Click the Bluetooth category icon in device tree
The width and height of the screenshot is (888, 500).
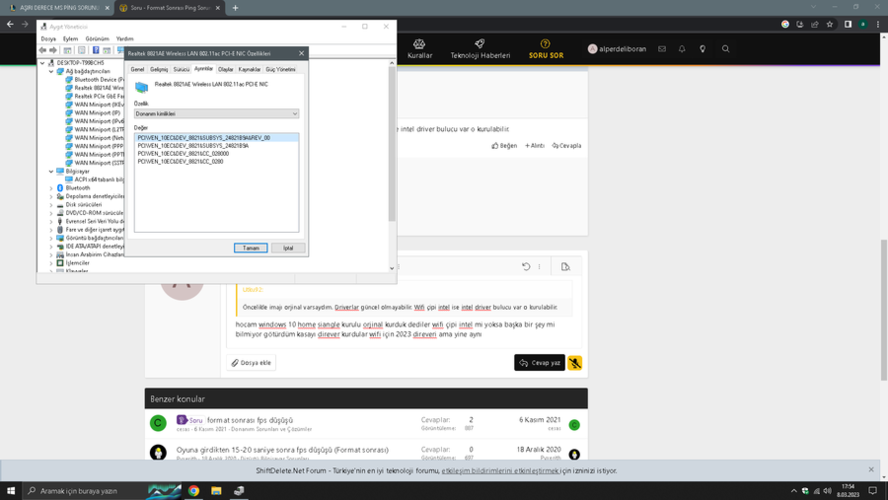pos(60,187)
